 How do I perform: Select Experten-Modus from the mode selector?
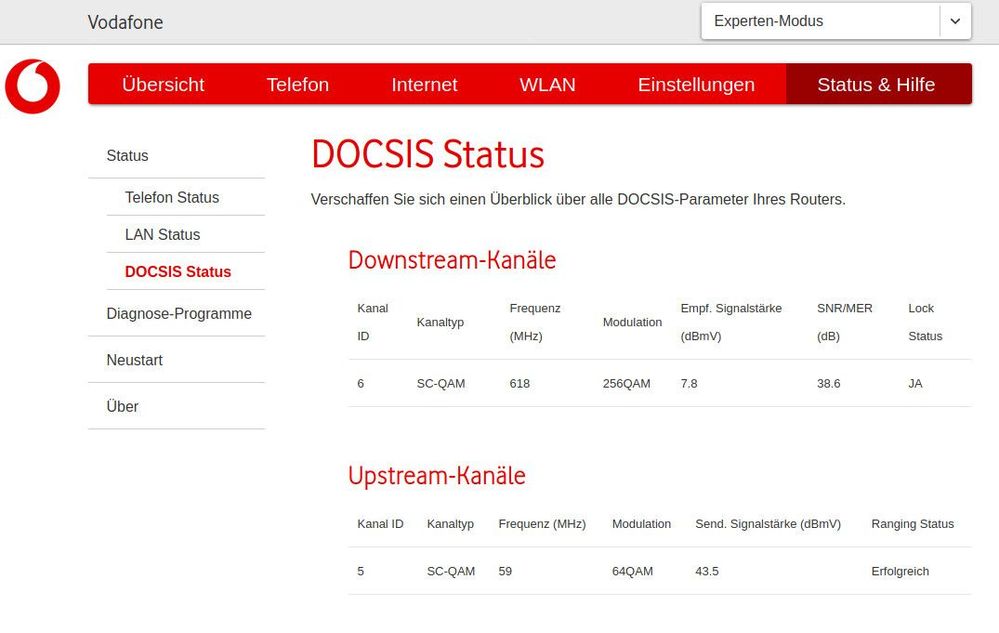coord(800,20)
